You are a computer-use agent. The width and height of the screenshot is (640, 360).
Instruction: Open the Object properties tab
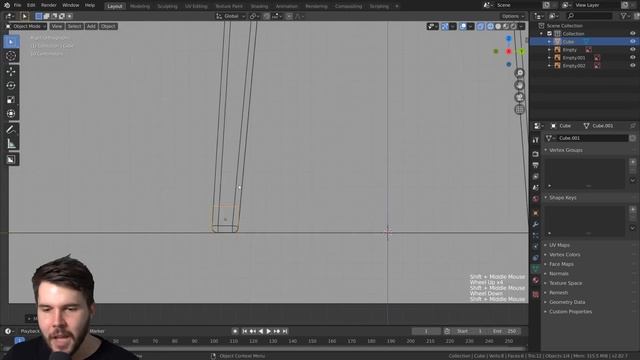[x=536, y=213]
